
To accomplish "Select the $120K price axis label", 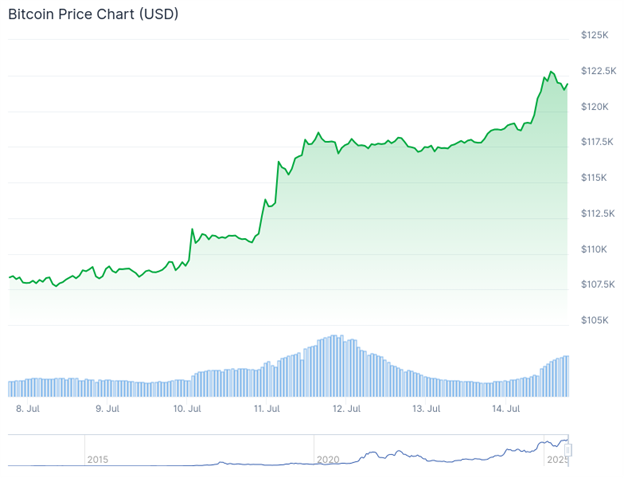I will [x=595, y=106].
